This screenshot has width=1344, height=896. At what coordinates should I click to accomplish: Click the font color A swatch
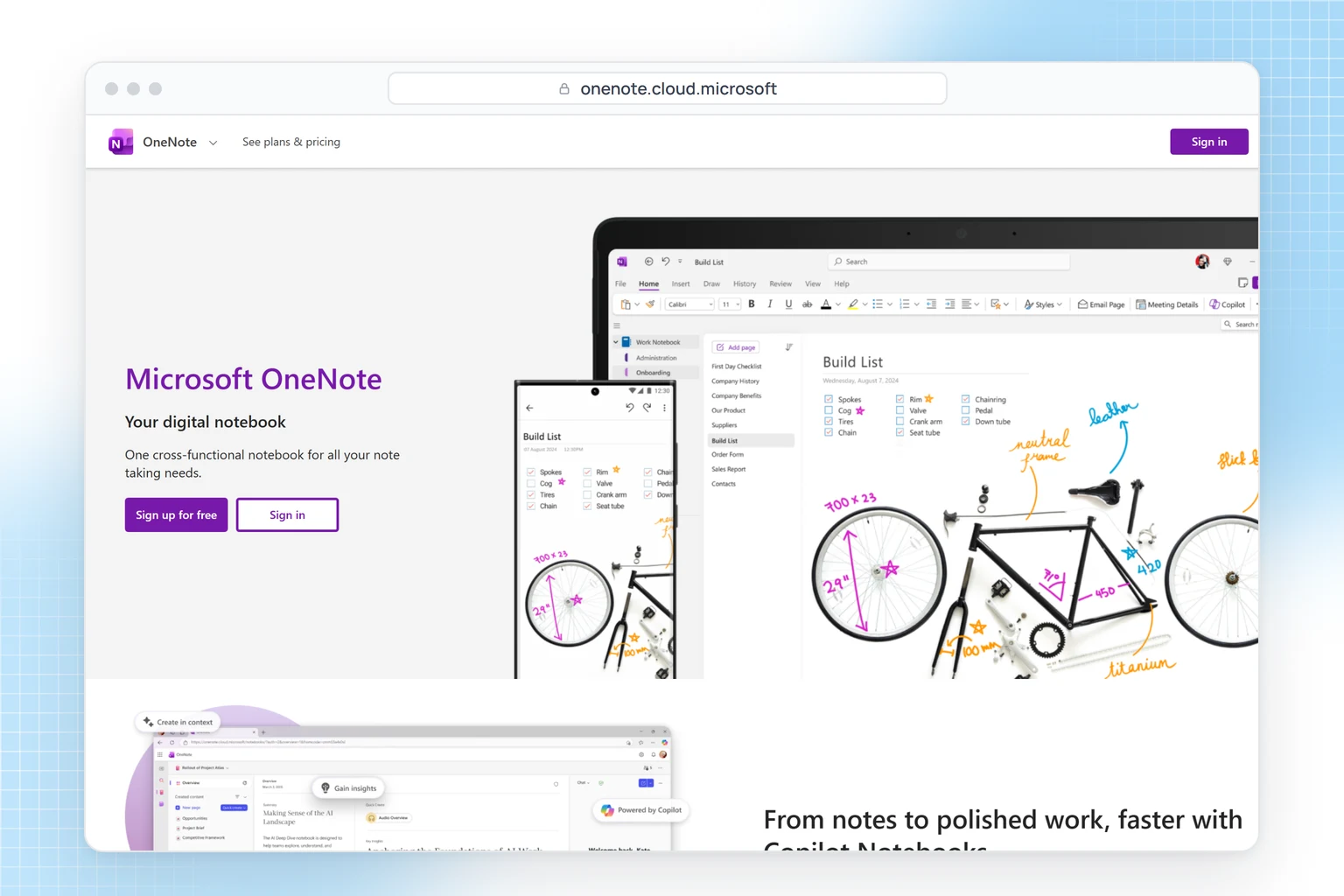(x=826, y=304)
